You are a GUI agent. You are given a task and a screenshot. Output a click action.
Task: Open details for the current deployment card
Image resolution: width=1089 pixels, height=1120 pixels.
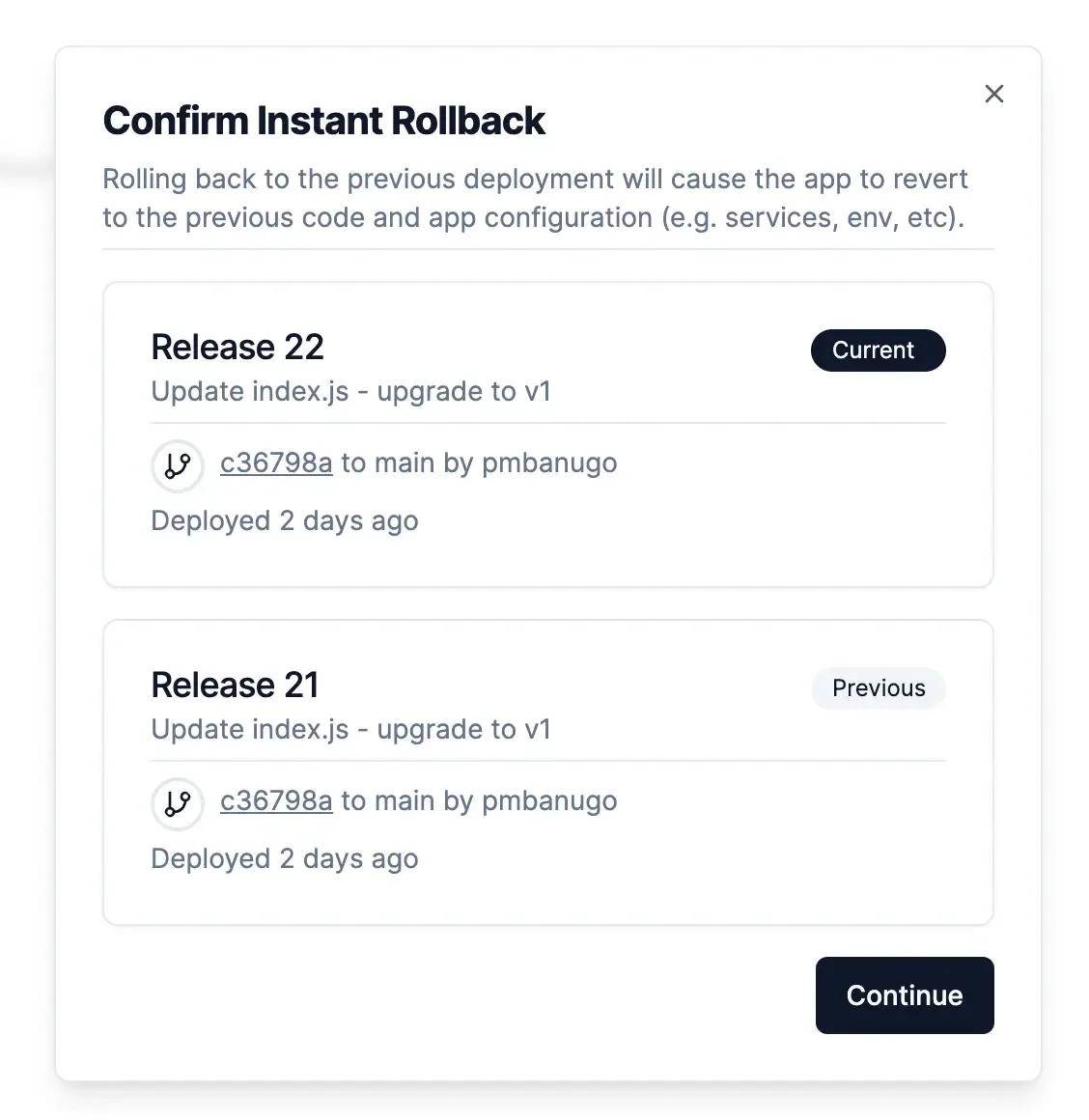point(547,433)
